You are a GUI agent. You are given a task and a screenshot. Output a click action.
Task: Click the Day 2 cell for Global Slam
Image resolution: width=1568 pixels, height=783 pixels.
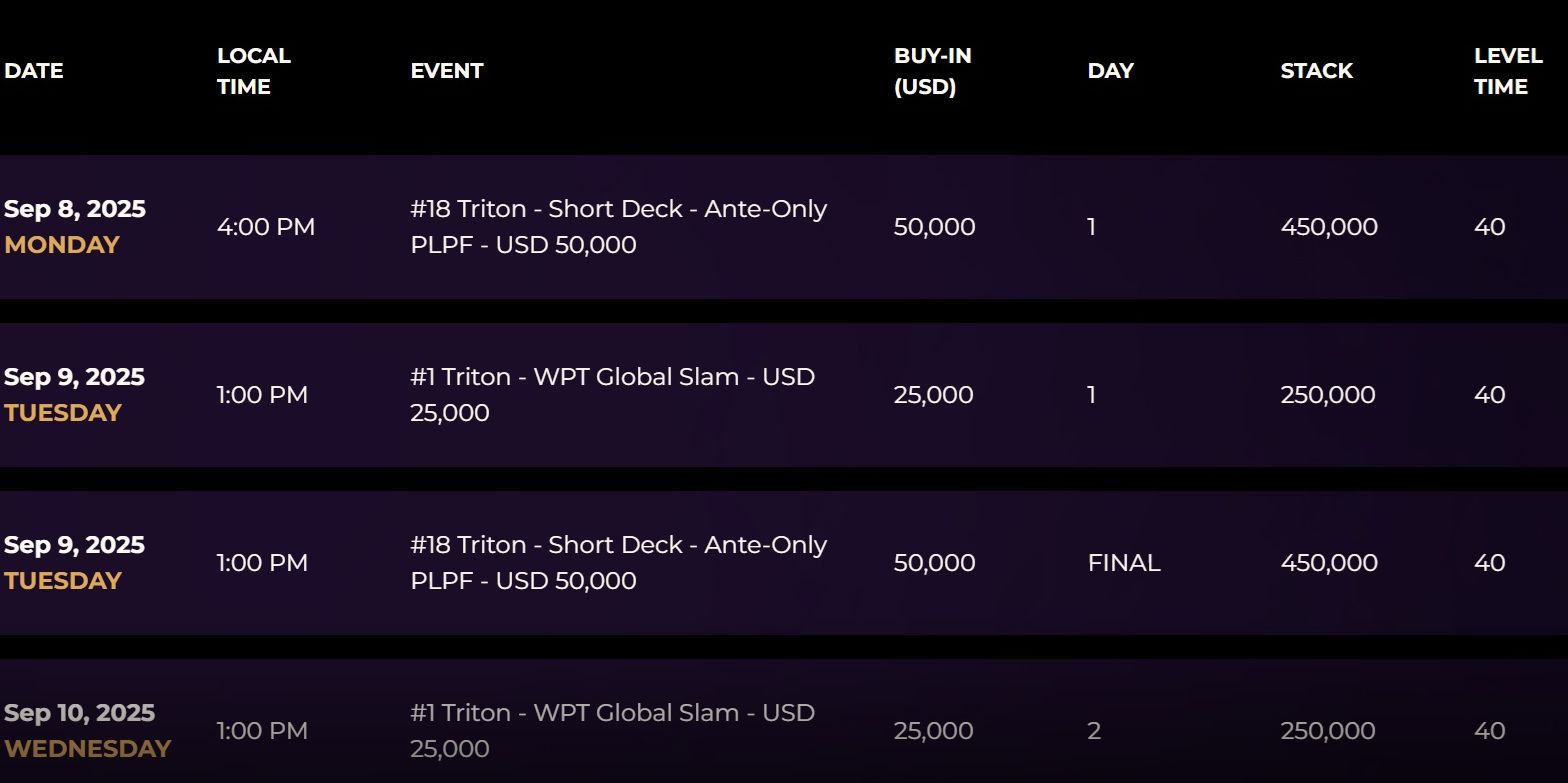pos(1094,731)
